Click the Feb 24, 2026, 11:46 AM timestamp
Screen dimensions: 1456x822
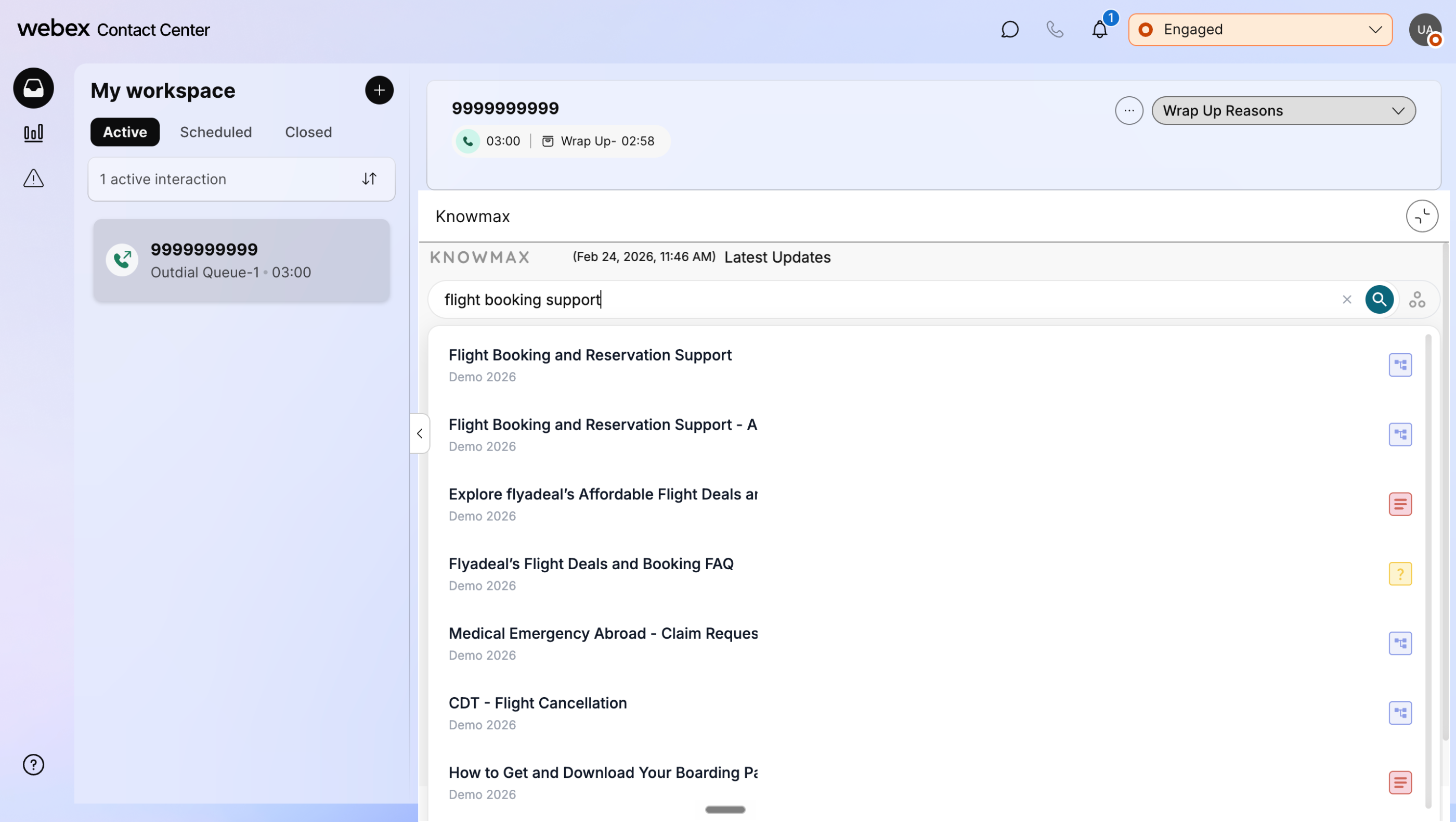[x=644, y=256]
